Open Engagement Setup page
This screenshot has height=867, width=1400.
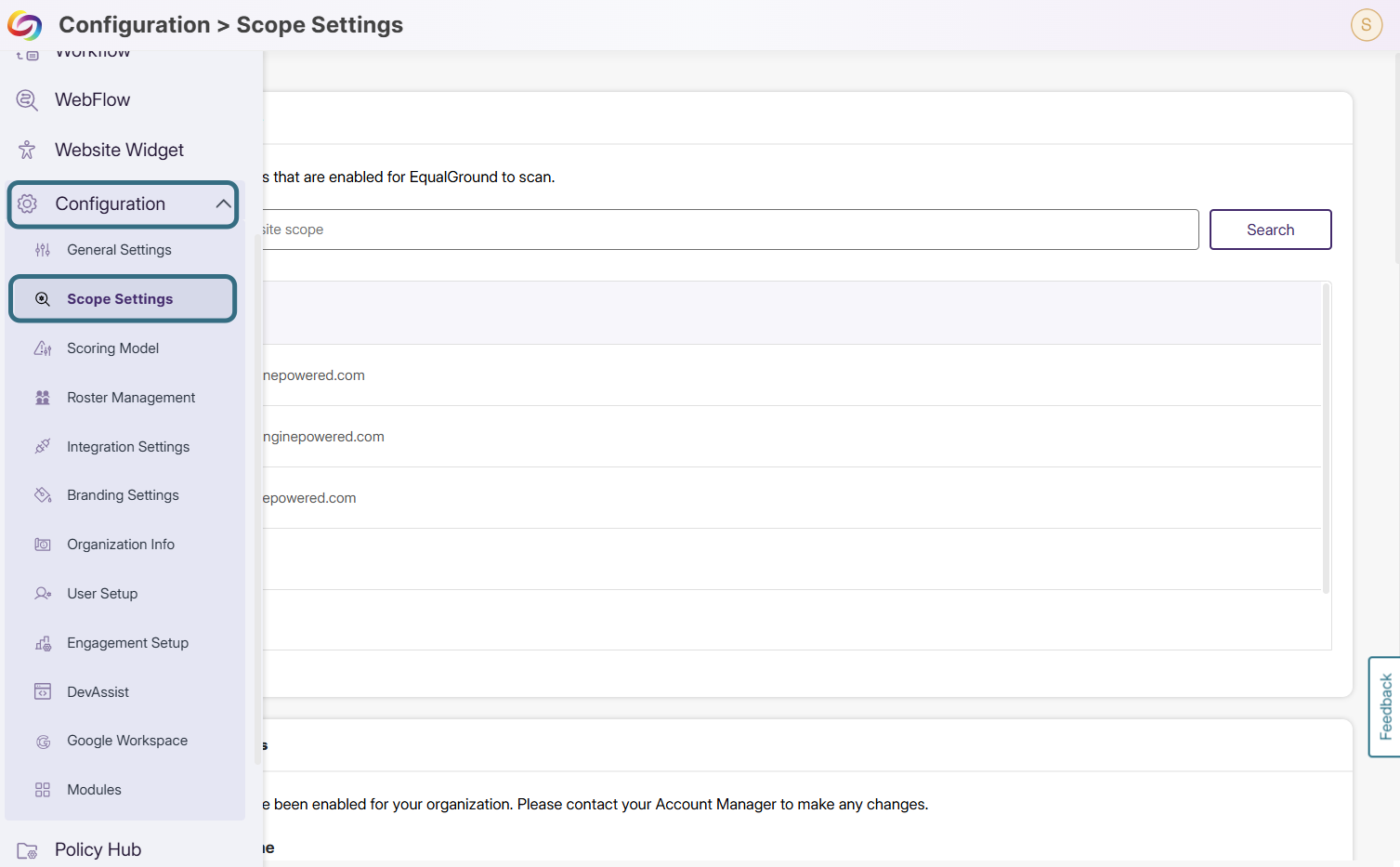pos(128,643)
